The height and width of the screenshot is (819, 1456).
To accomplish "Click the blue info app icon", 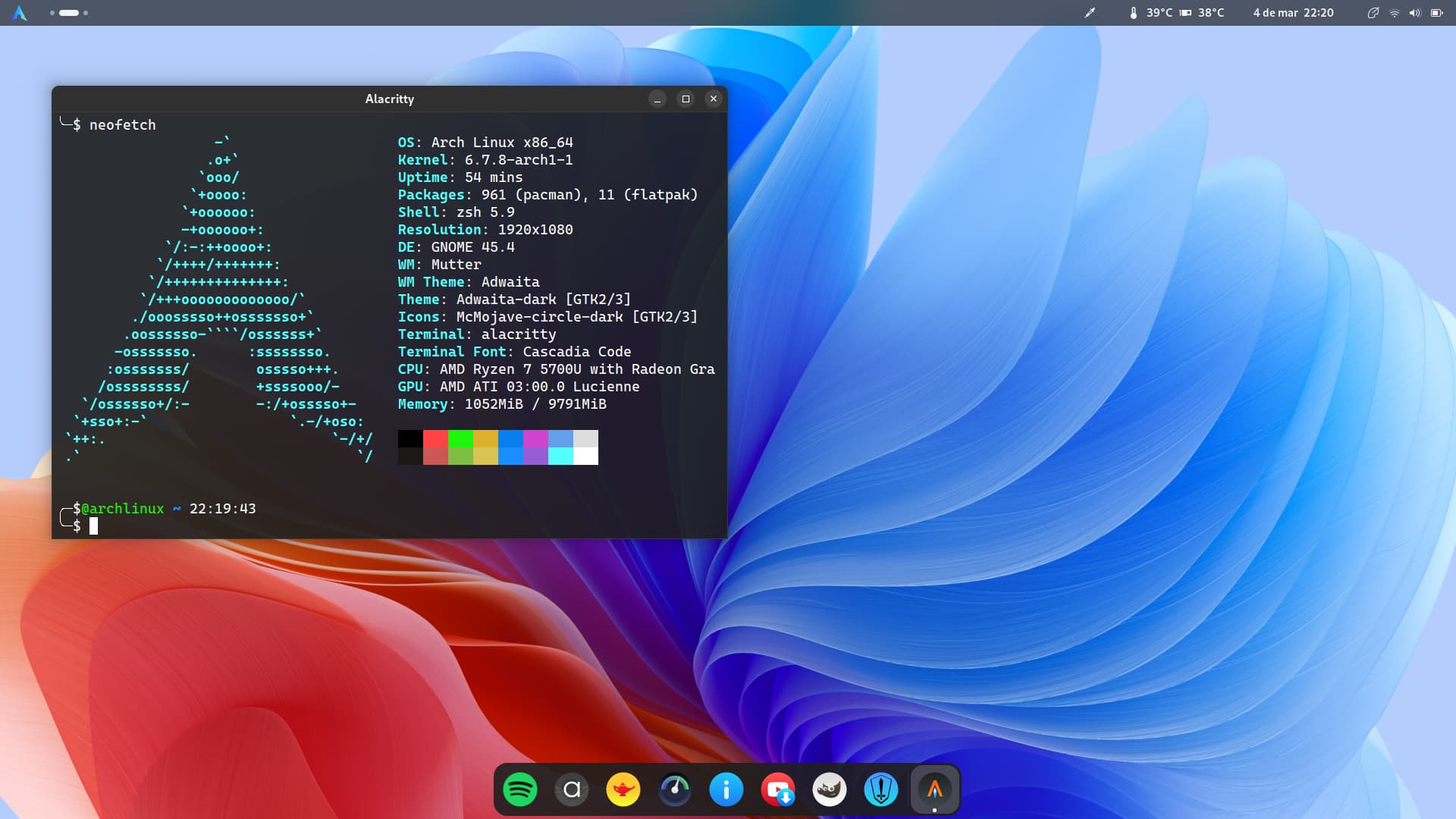I will tap(726, 789).
